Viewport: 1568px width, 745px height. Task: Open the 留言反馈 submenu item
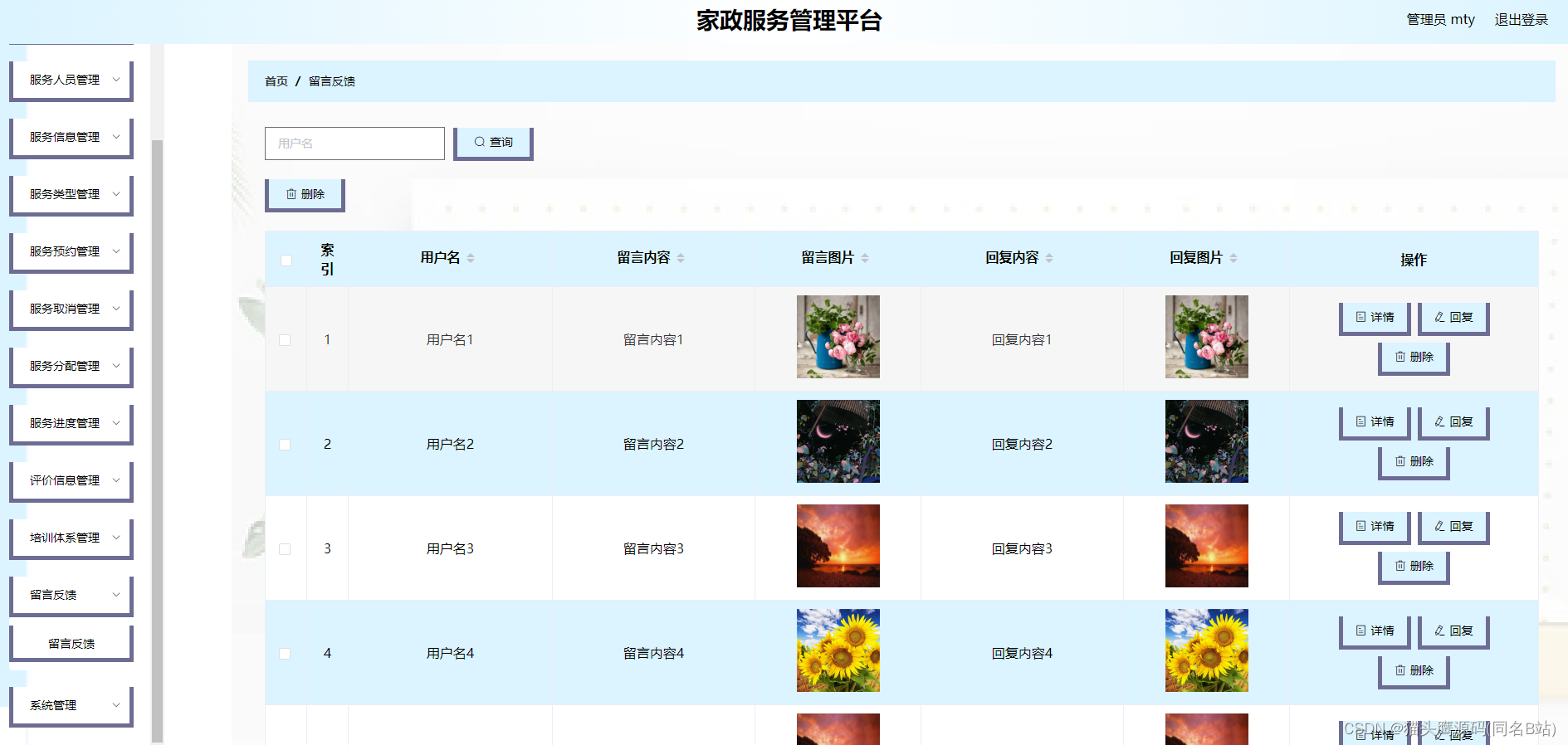point(71,644)
